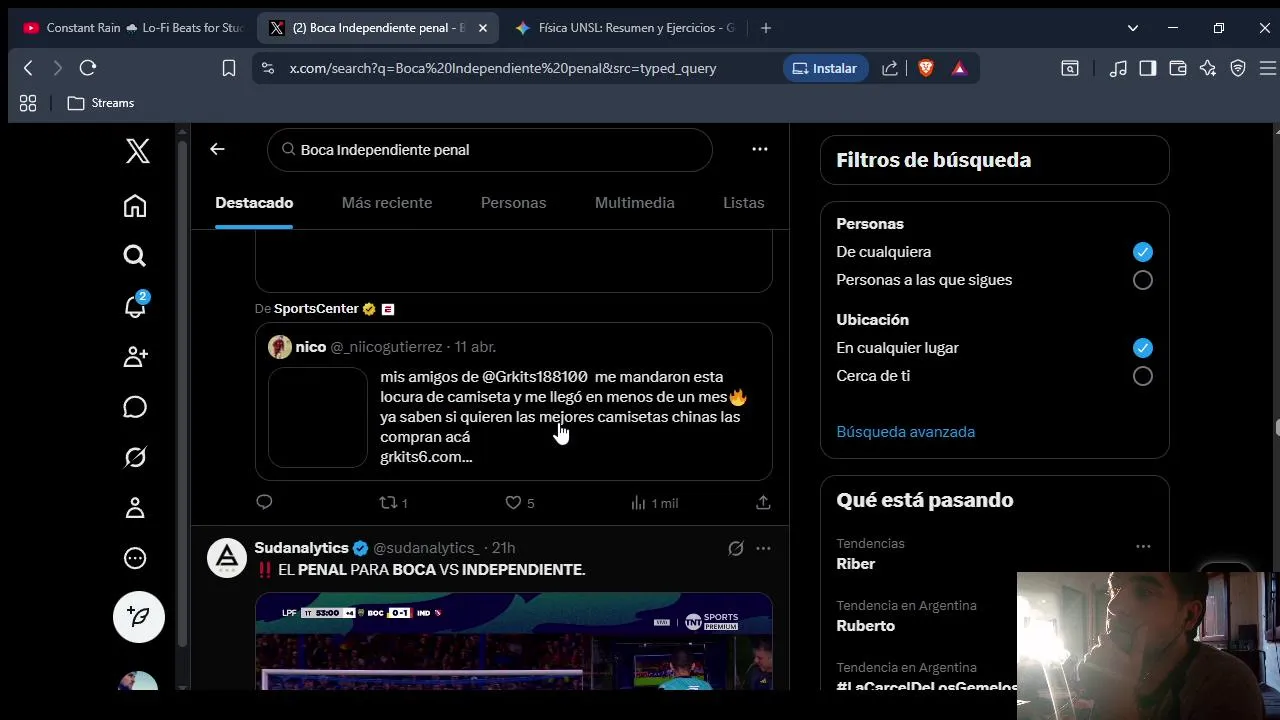Open Brave Leo AI sparkle icon
1280x720 pixels.
(1208, 68)
